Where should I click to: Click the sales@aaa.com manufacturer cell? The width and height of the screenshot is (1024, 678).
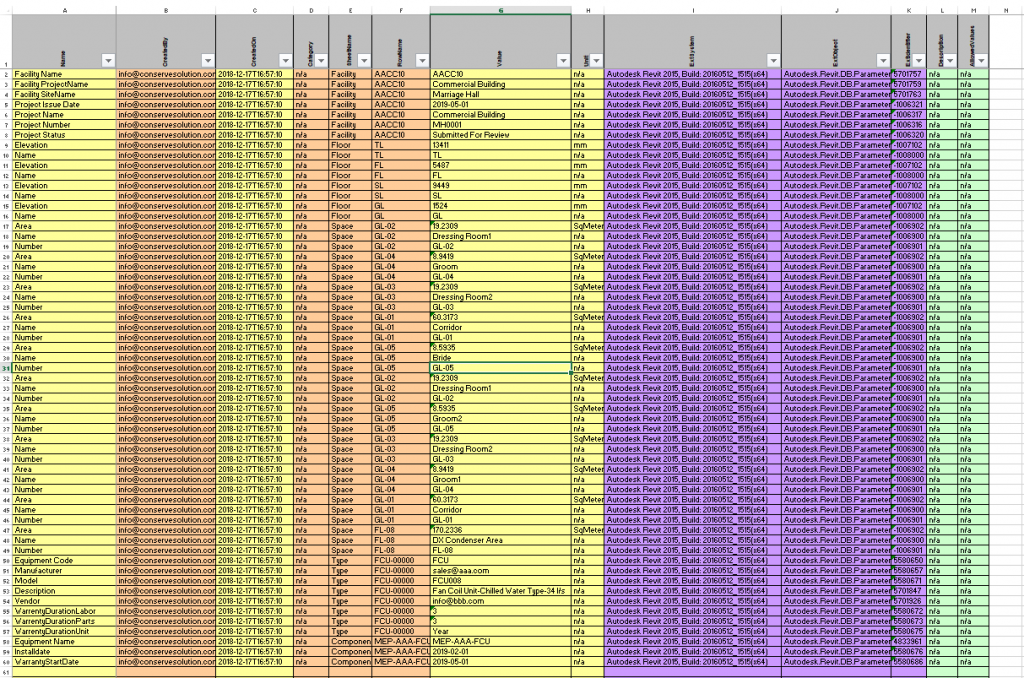tap(500, 571)
